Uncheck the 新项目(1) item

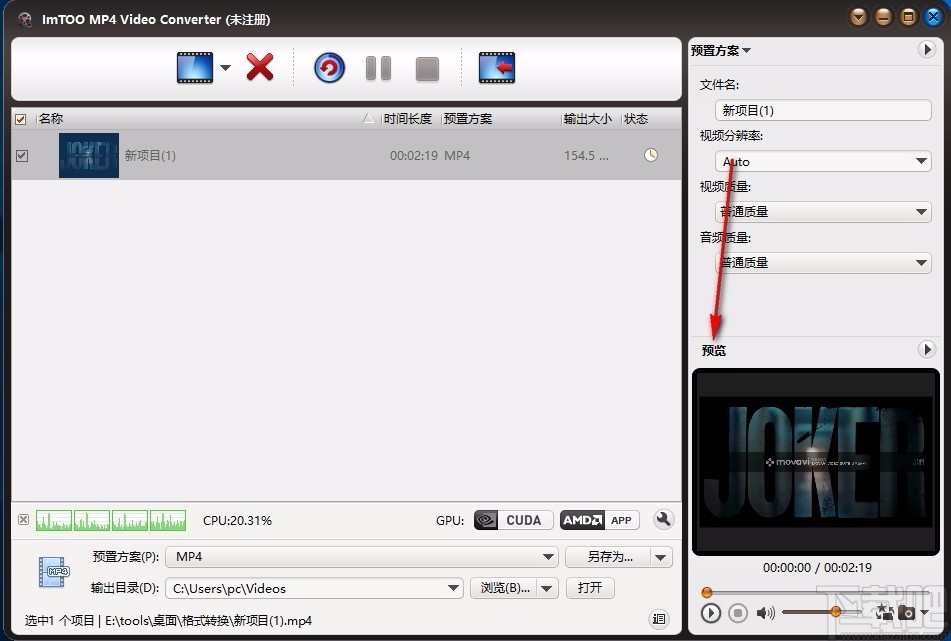21,155
